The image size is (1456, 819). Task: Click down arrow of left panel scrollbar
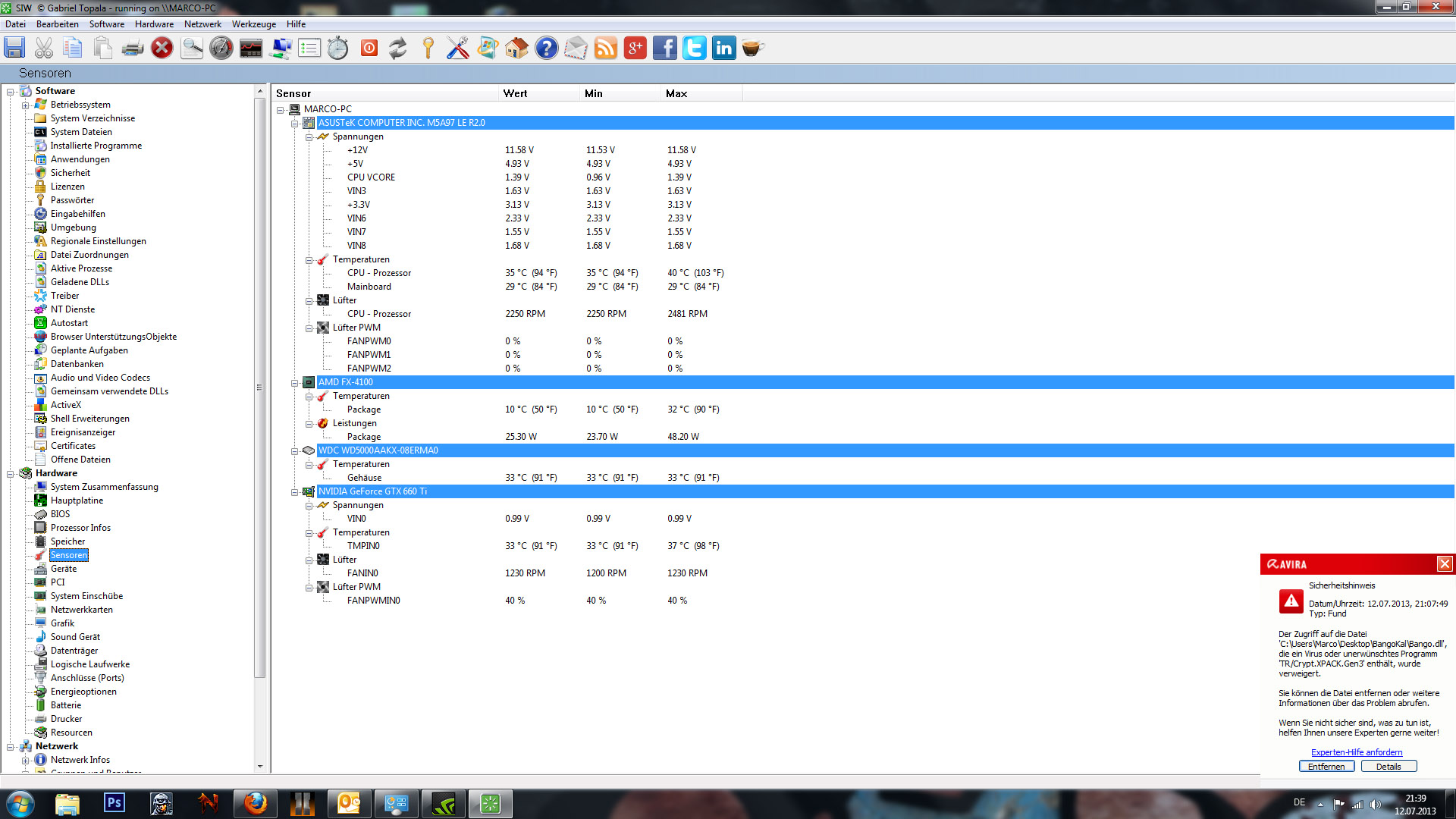click(260, 767)
